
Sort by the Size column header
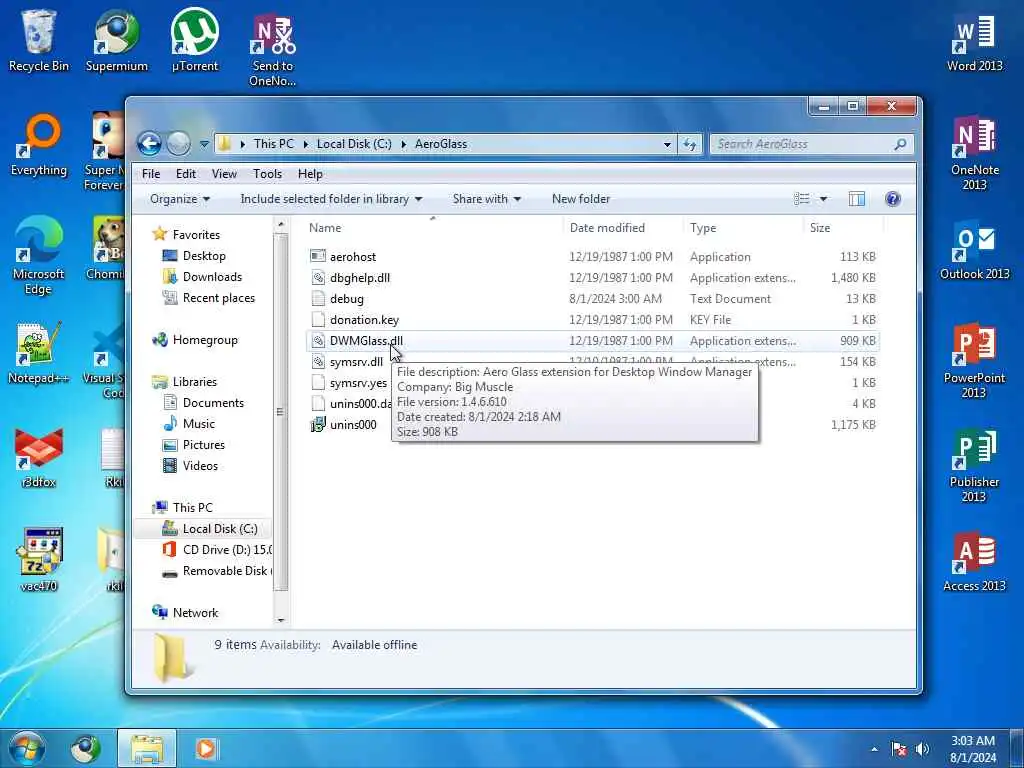point(842,228)
